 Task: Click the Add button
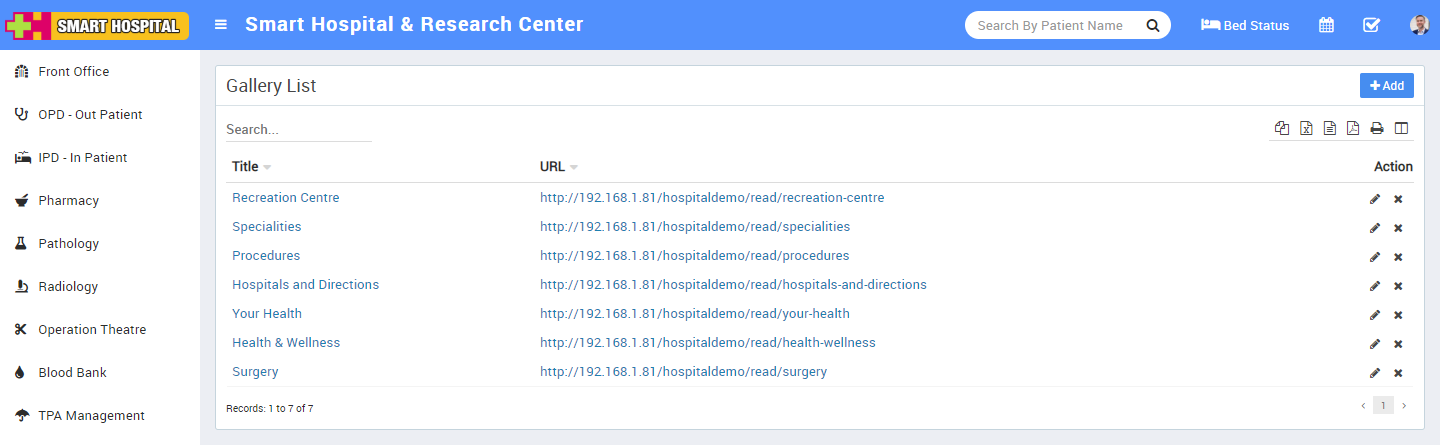1386,86
